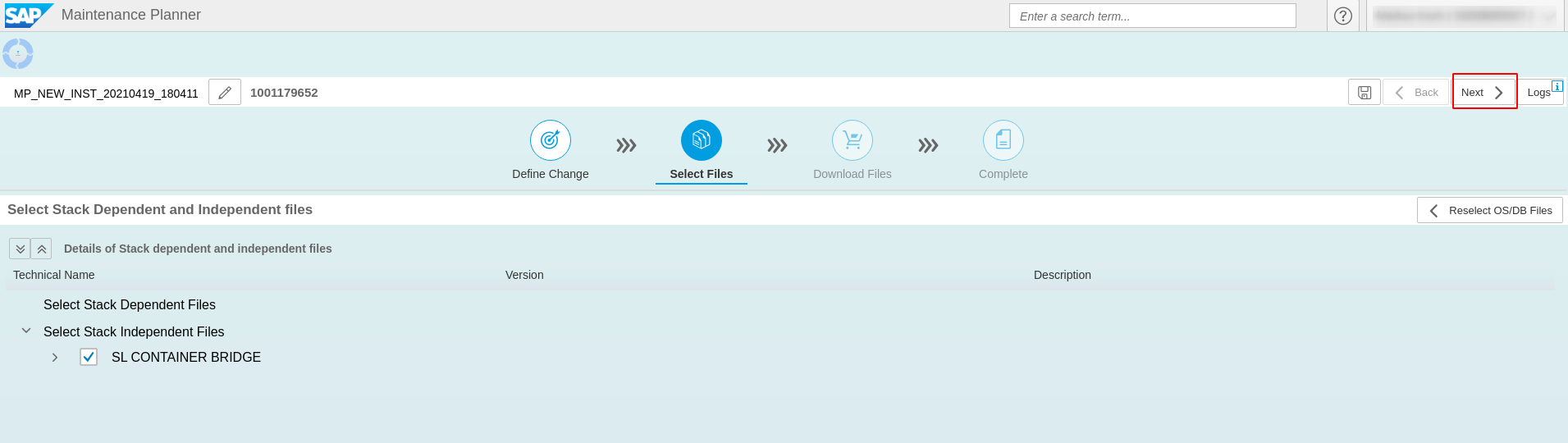Click the Version column header
The height and width of the screenshot is (443, 1568).
[x=524, y=275]
